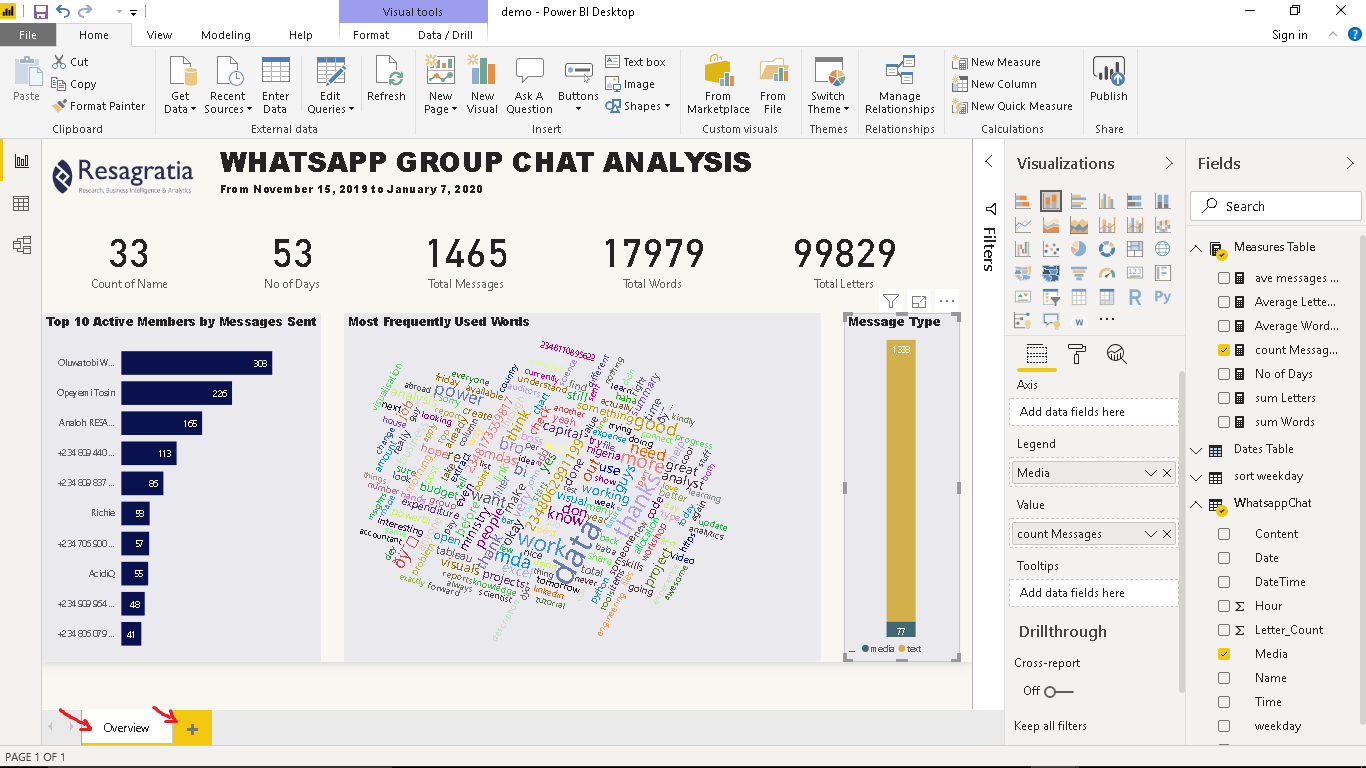This screenshot has width=1366, height=768.
Task: Collapse the Measures Table group
Action: (x=1196, y=247)
